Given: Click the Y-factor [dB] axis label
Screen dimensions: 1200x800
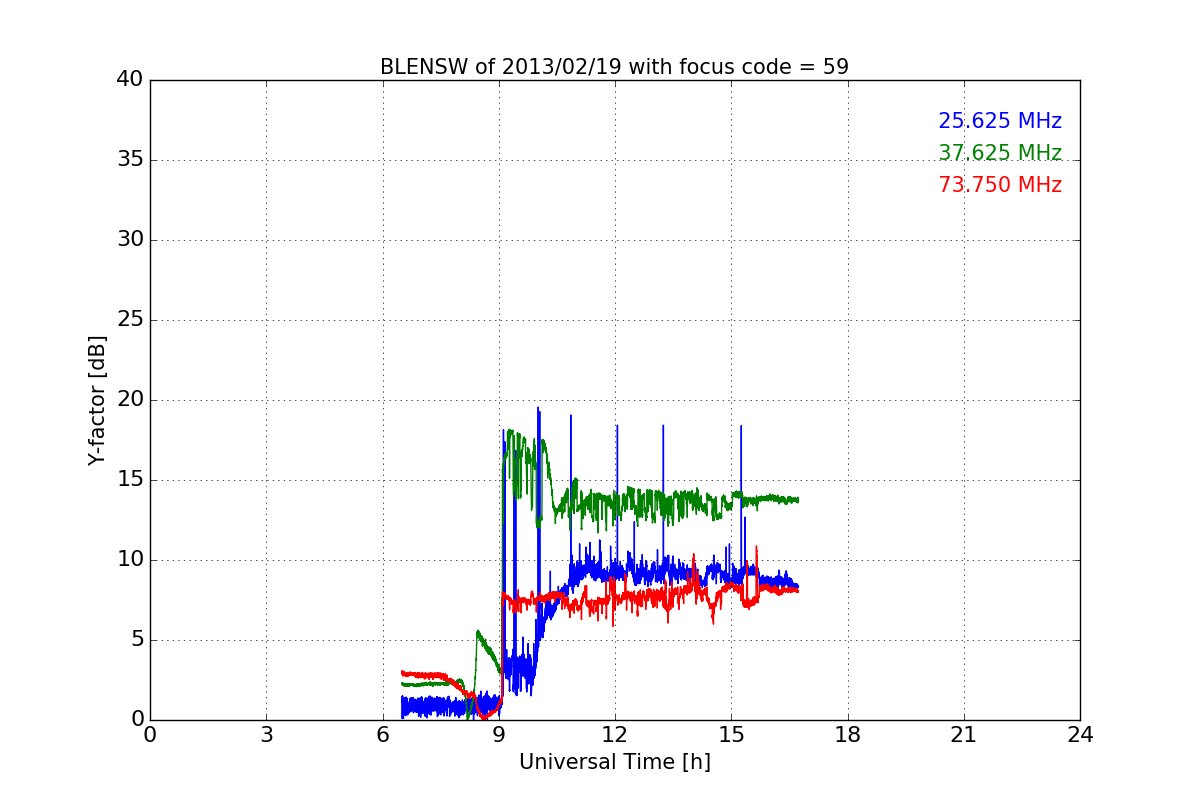Looking at the screenshot, I should coord(97,400).
